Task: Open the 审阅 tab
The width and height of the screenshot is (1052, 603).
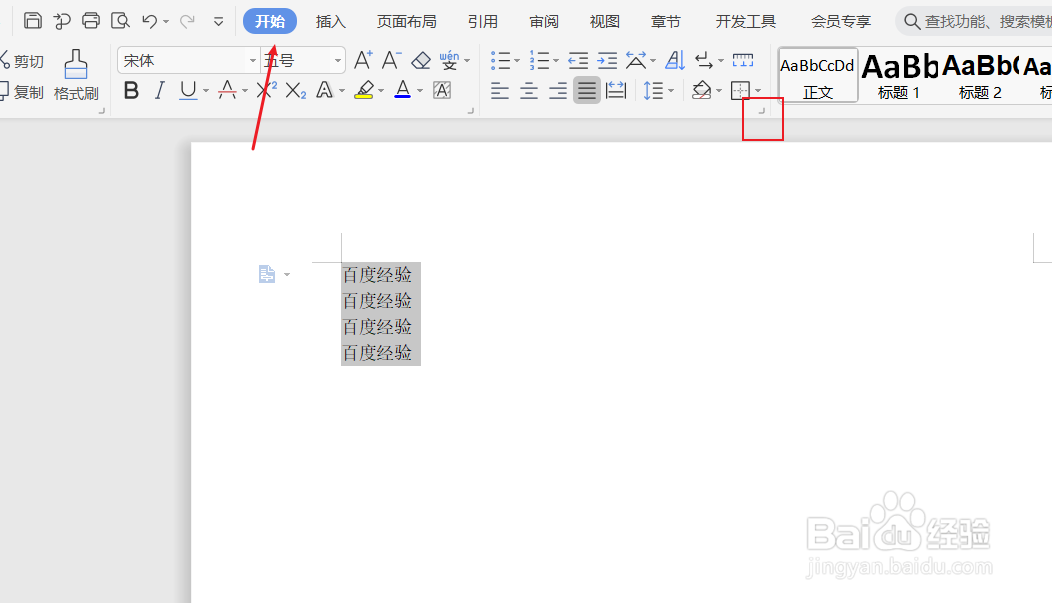Action: click(543, 21)
